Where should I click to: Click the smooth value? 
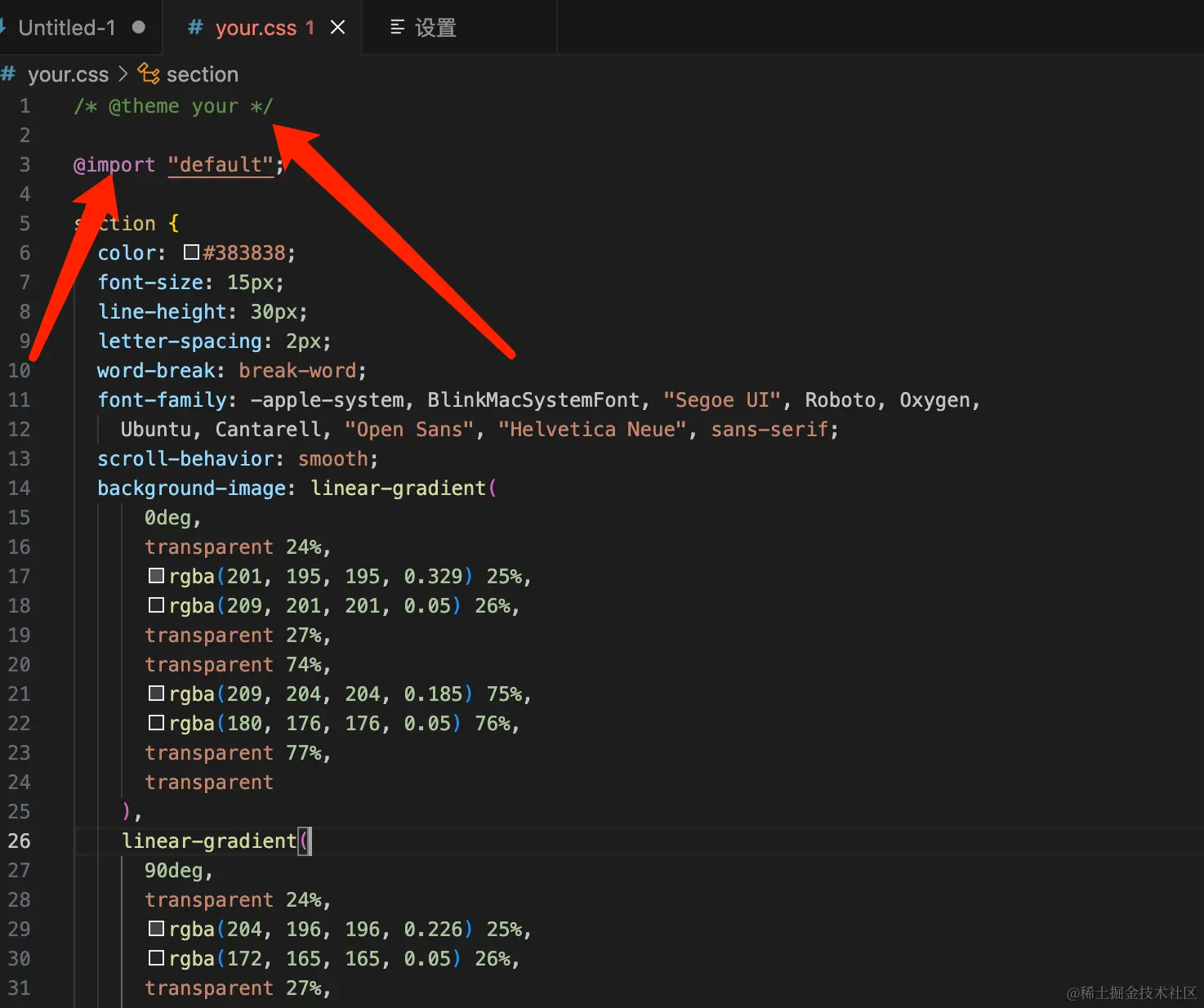tap(333, 459)
